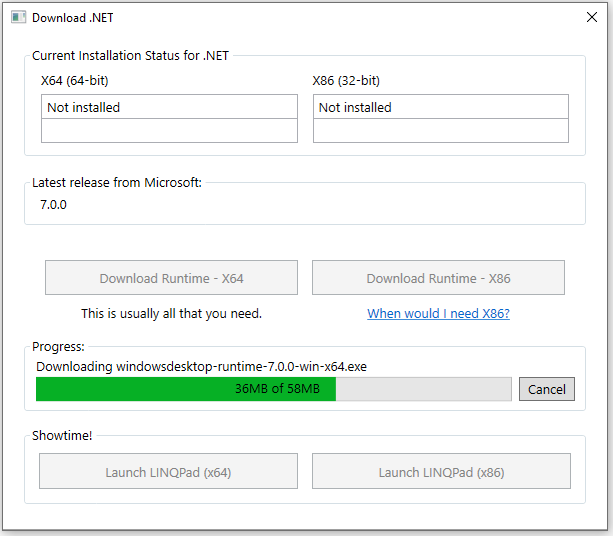Close the Download .NET dialog
The image size is (613, 536).
click(591, 17)
